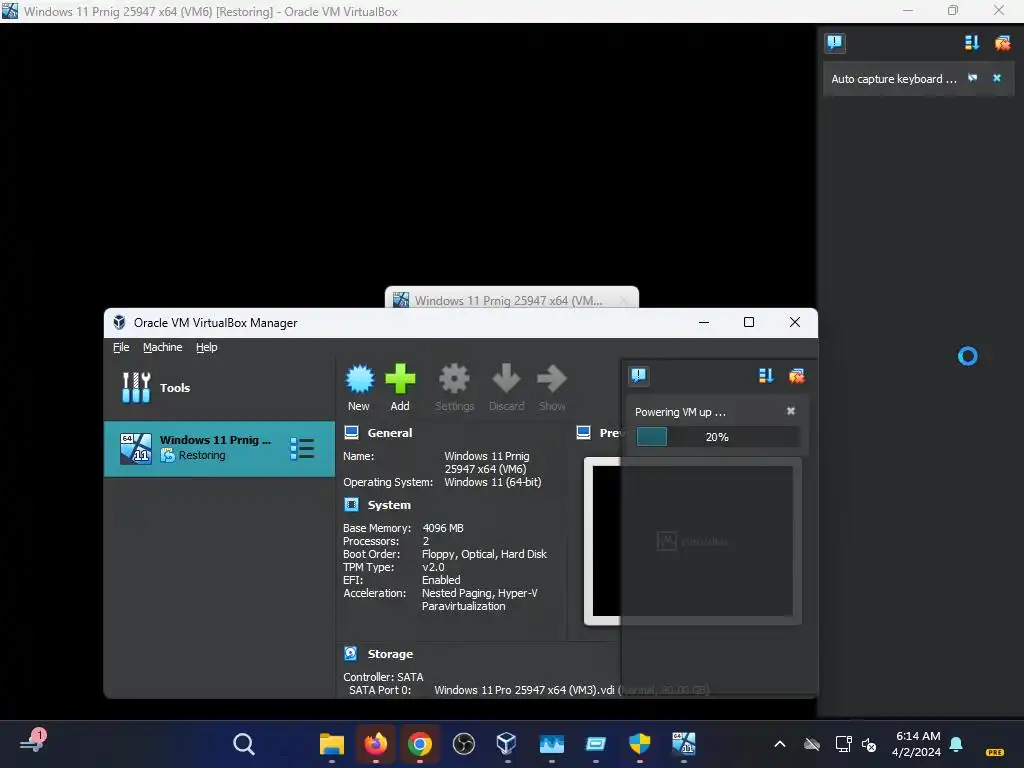Click the sort notifications icon in Manager panel
Image resolution: width=1024 pixels, height=768 pixels.
pyautogui.click(x=766, y=376)
